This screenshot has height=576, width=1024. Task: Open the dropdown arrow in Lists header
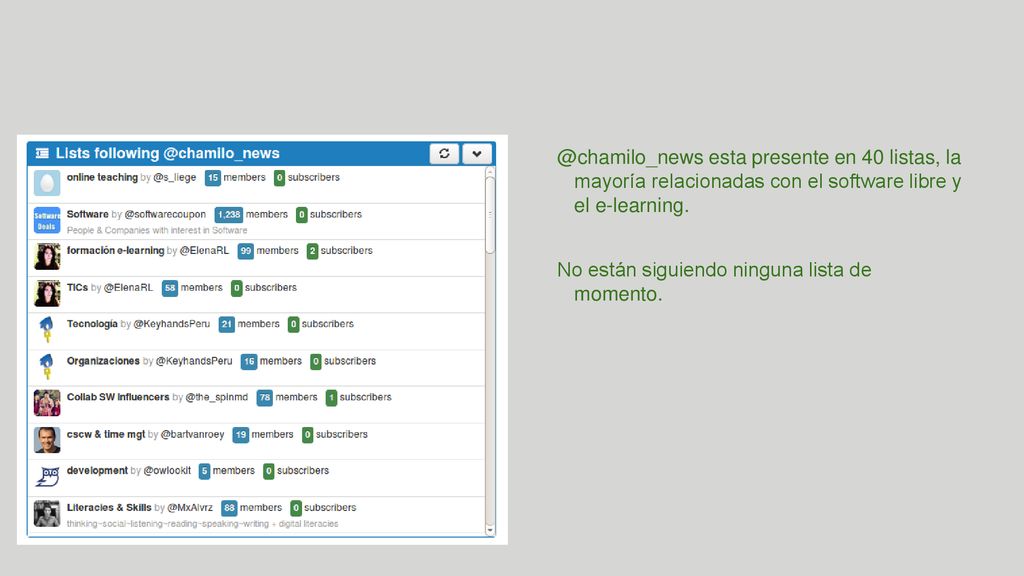pyautogui.click(x=477, y=153)
